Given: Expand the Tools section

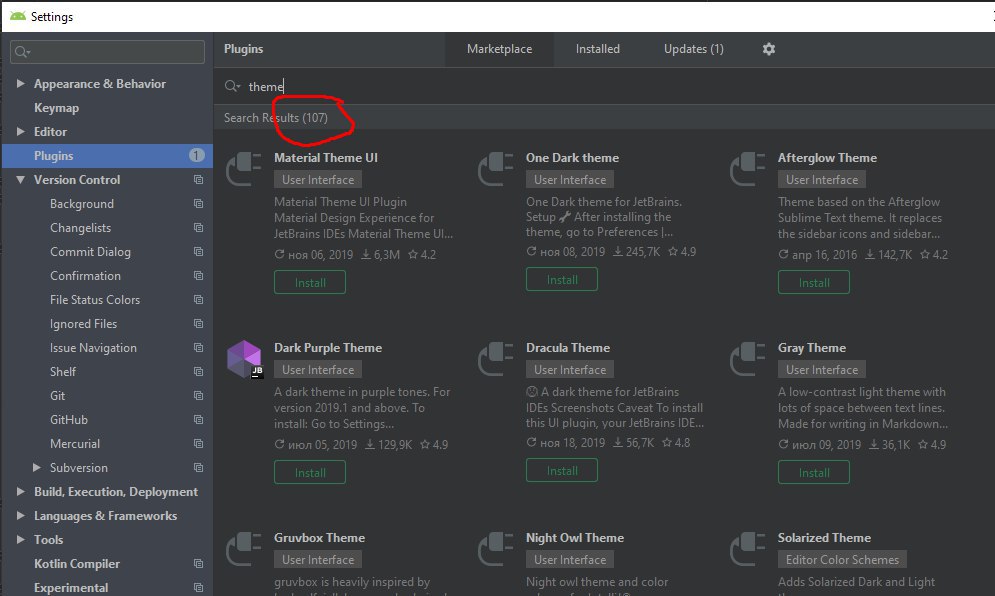Looking at the screenshot, I should tap(20, 540).
